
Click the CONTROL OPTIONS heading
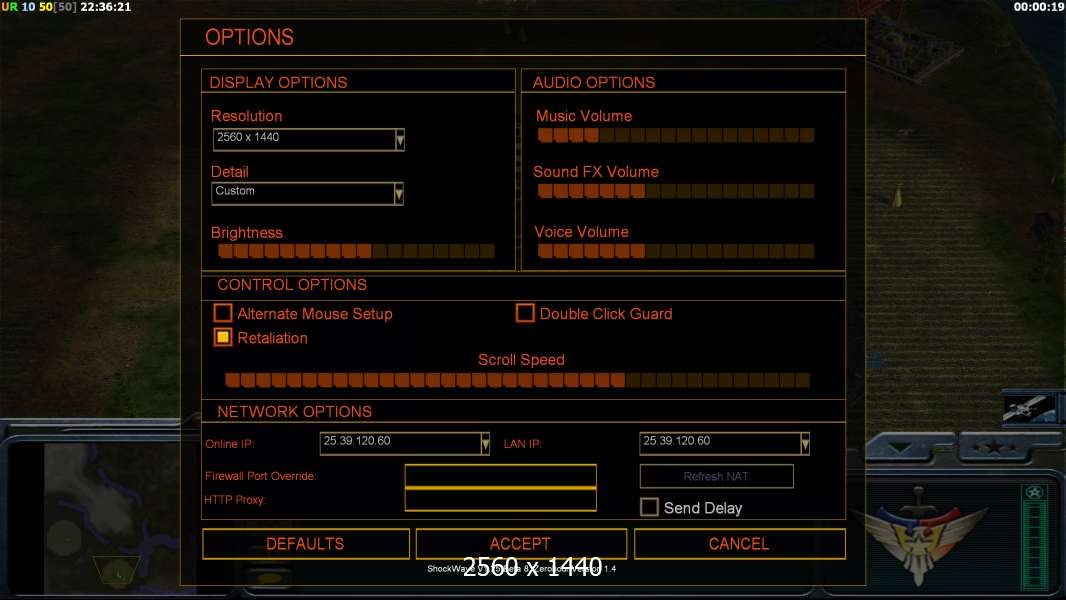pos(292,285)
